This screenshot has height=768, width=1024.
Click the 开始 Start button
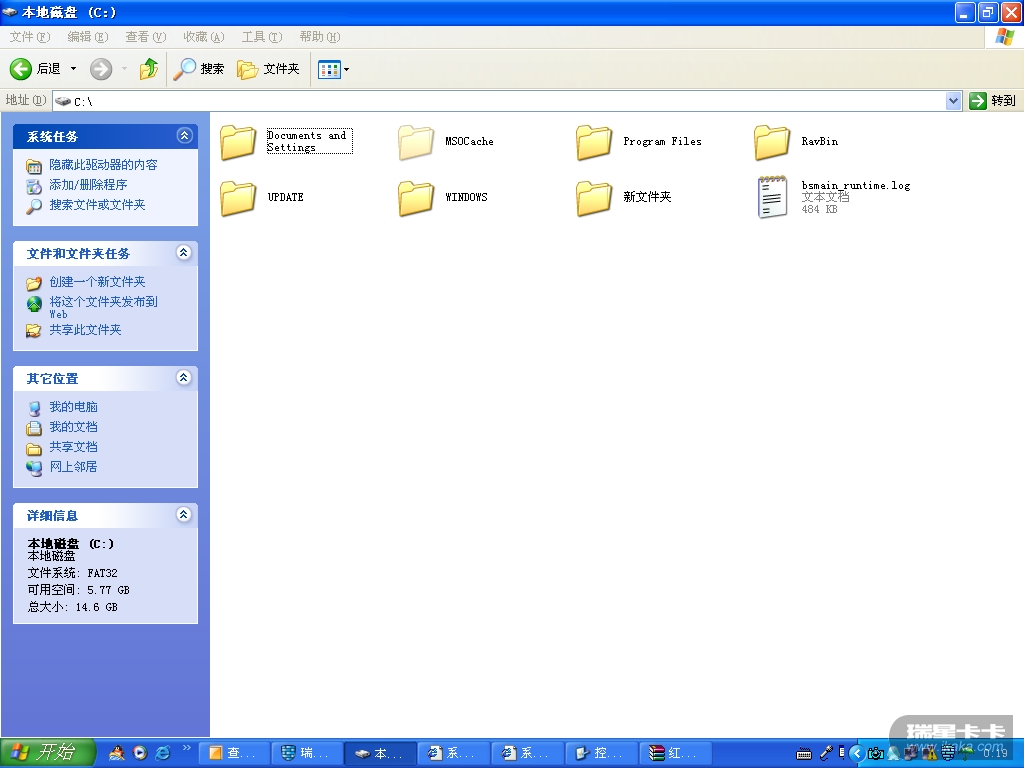coord(47,753)
